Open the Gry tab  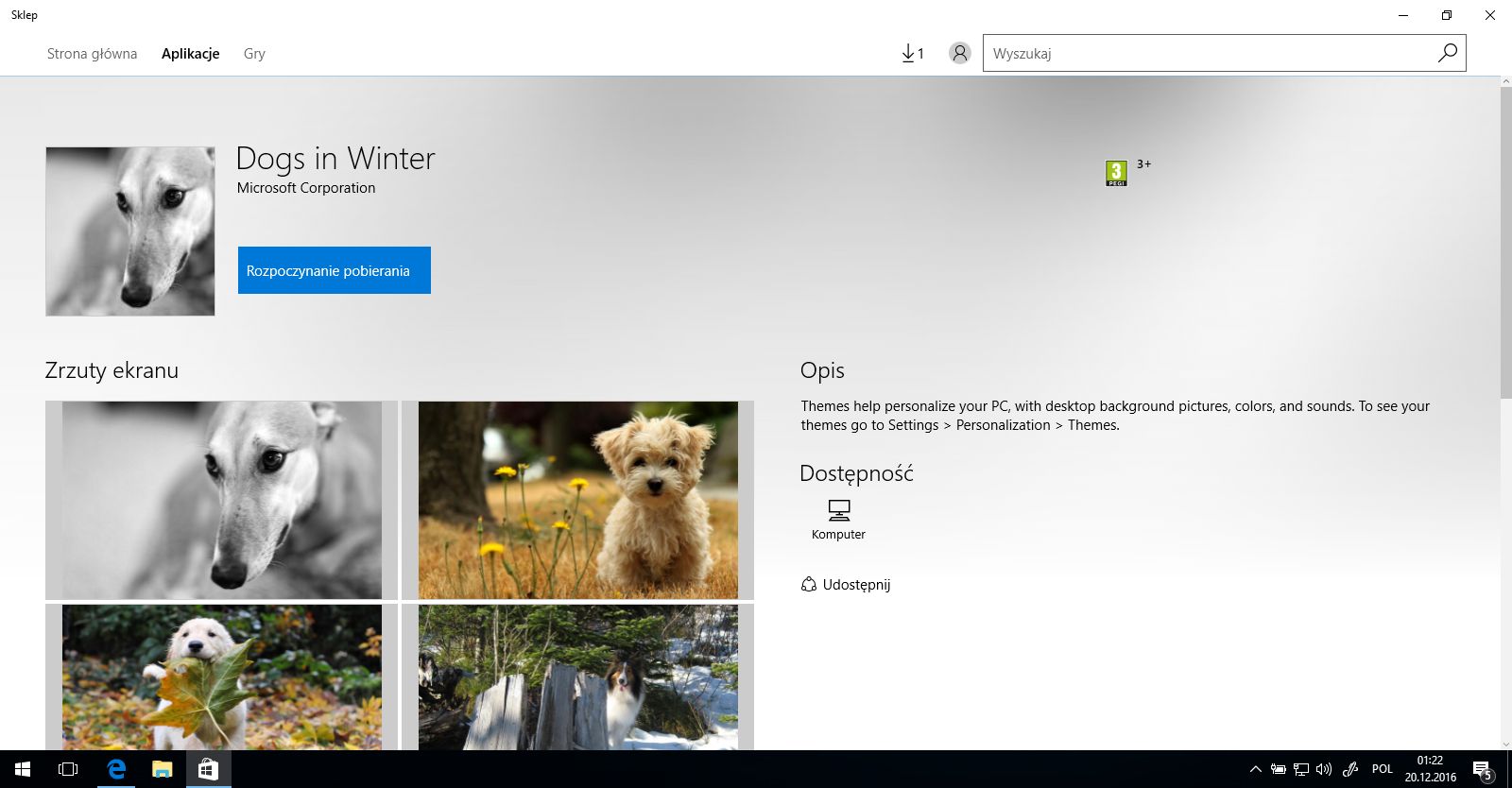click(x=254, y=54)
